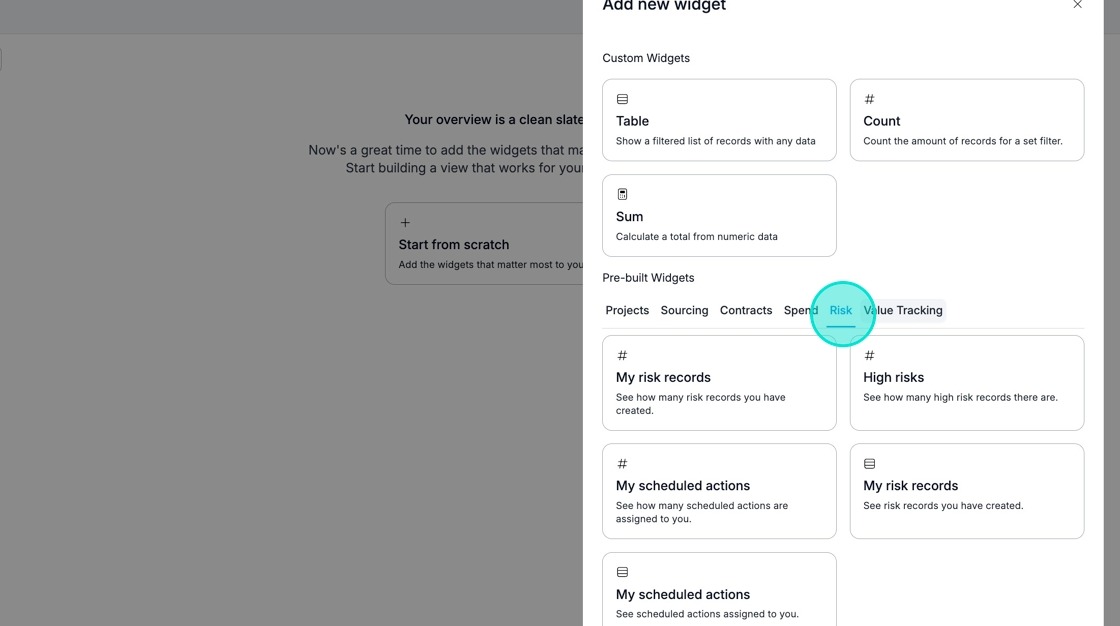
Task: Open the Value Tracking tab
Action: tap(903, 310)
